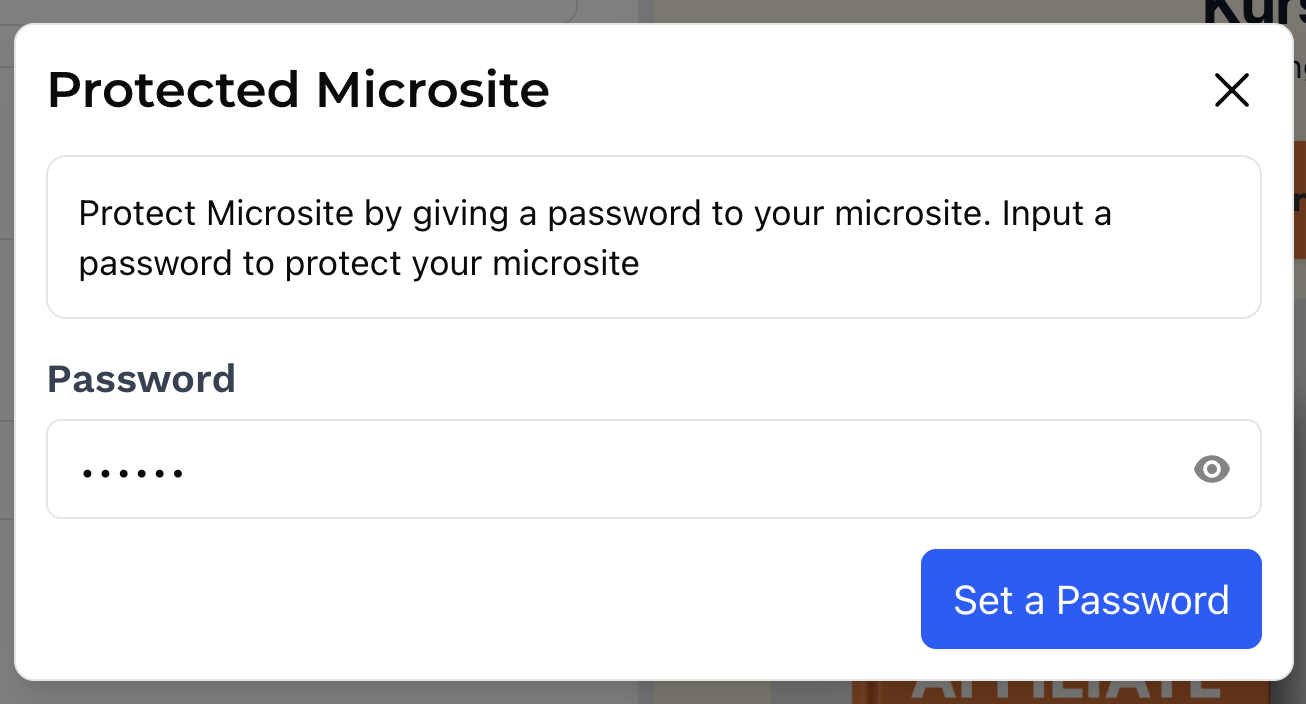Screen dimensions: 1306x704
Task: Click the Password field label
Action: (141, 379)
